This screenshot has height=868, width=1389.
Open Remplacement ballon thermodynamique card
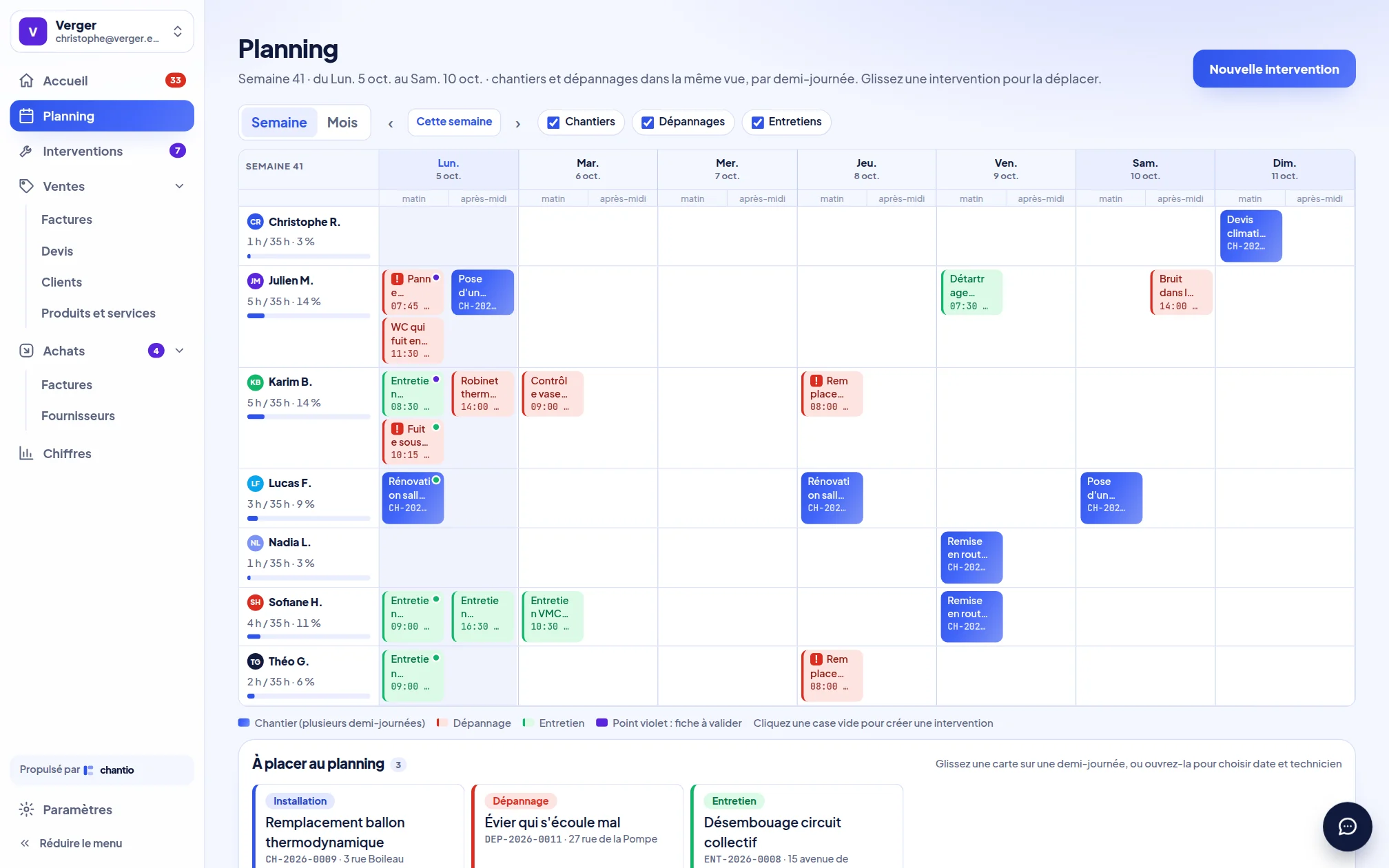(358, 826)
